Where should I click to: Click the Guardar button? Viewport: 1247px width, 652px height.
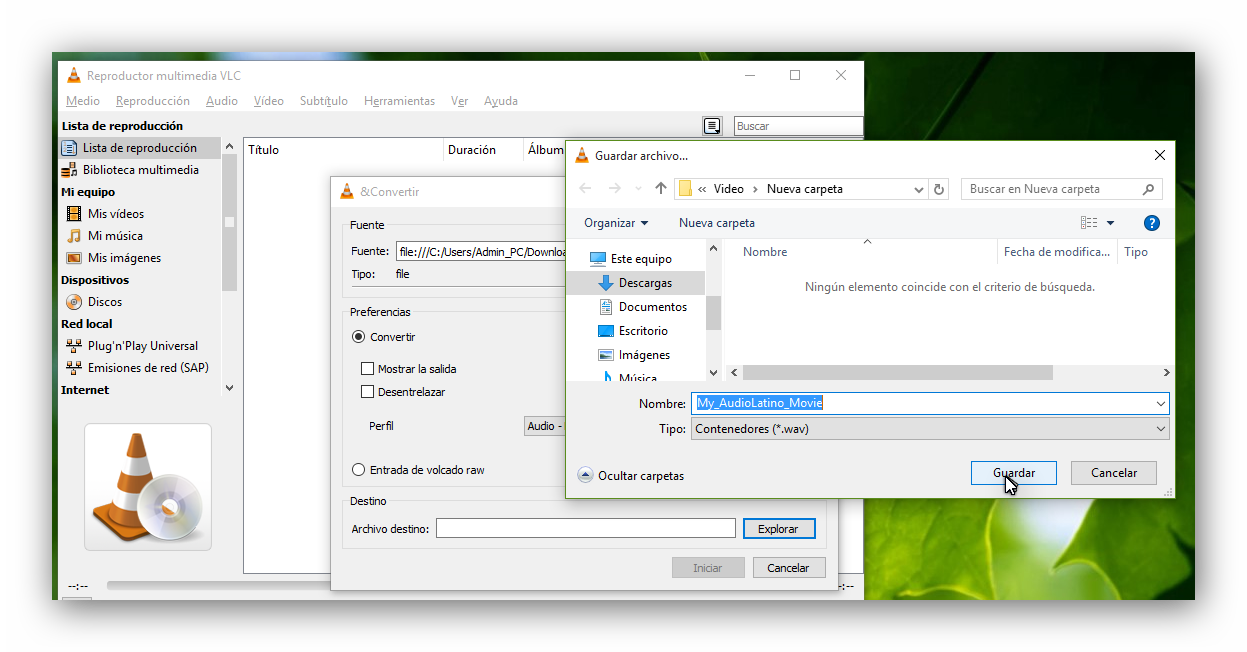(1014, 473)
